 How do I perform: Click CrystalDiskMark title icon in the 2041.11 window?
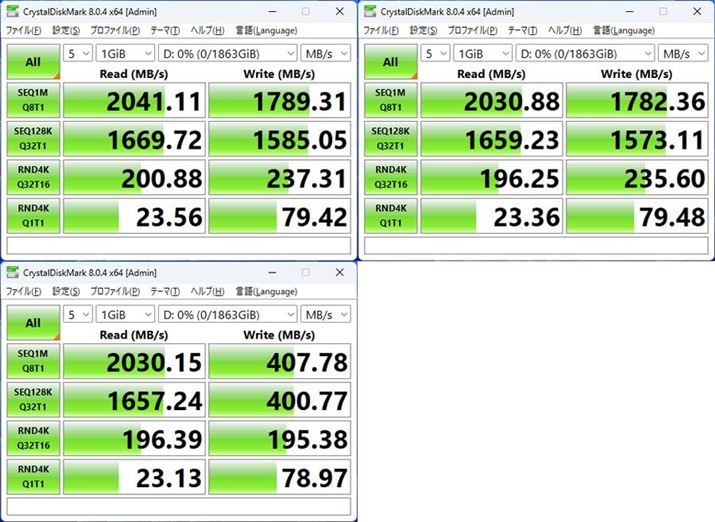[13, 12]
